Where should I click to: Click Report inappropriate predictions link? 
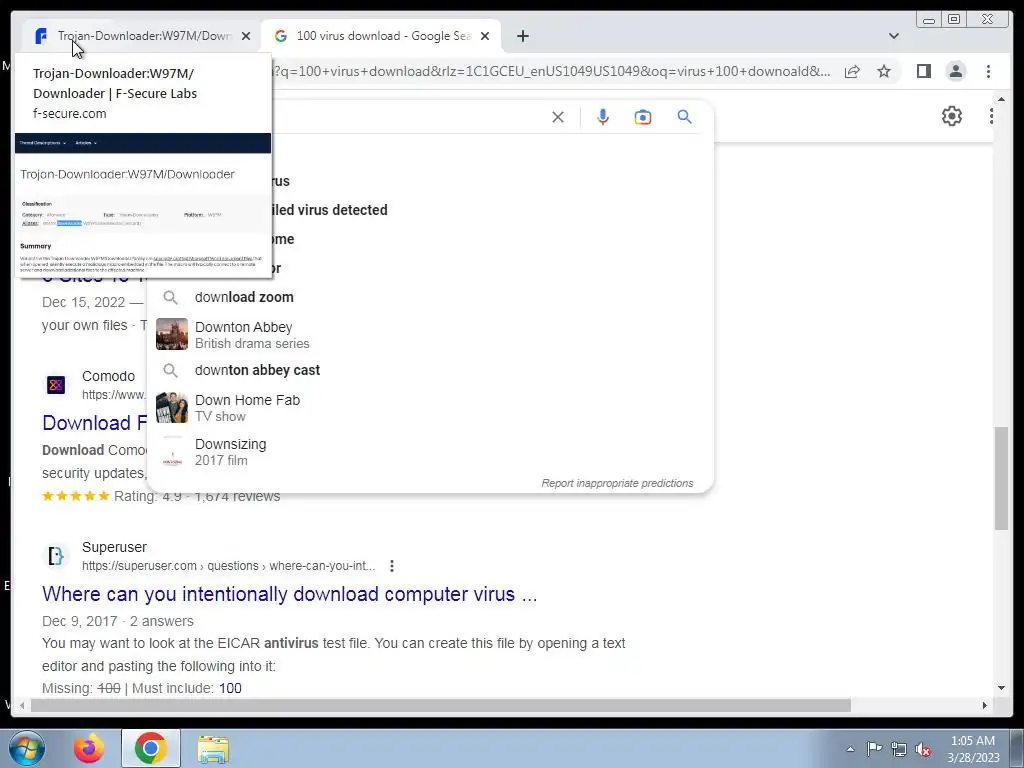tap(617, 483)
